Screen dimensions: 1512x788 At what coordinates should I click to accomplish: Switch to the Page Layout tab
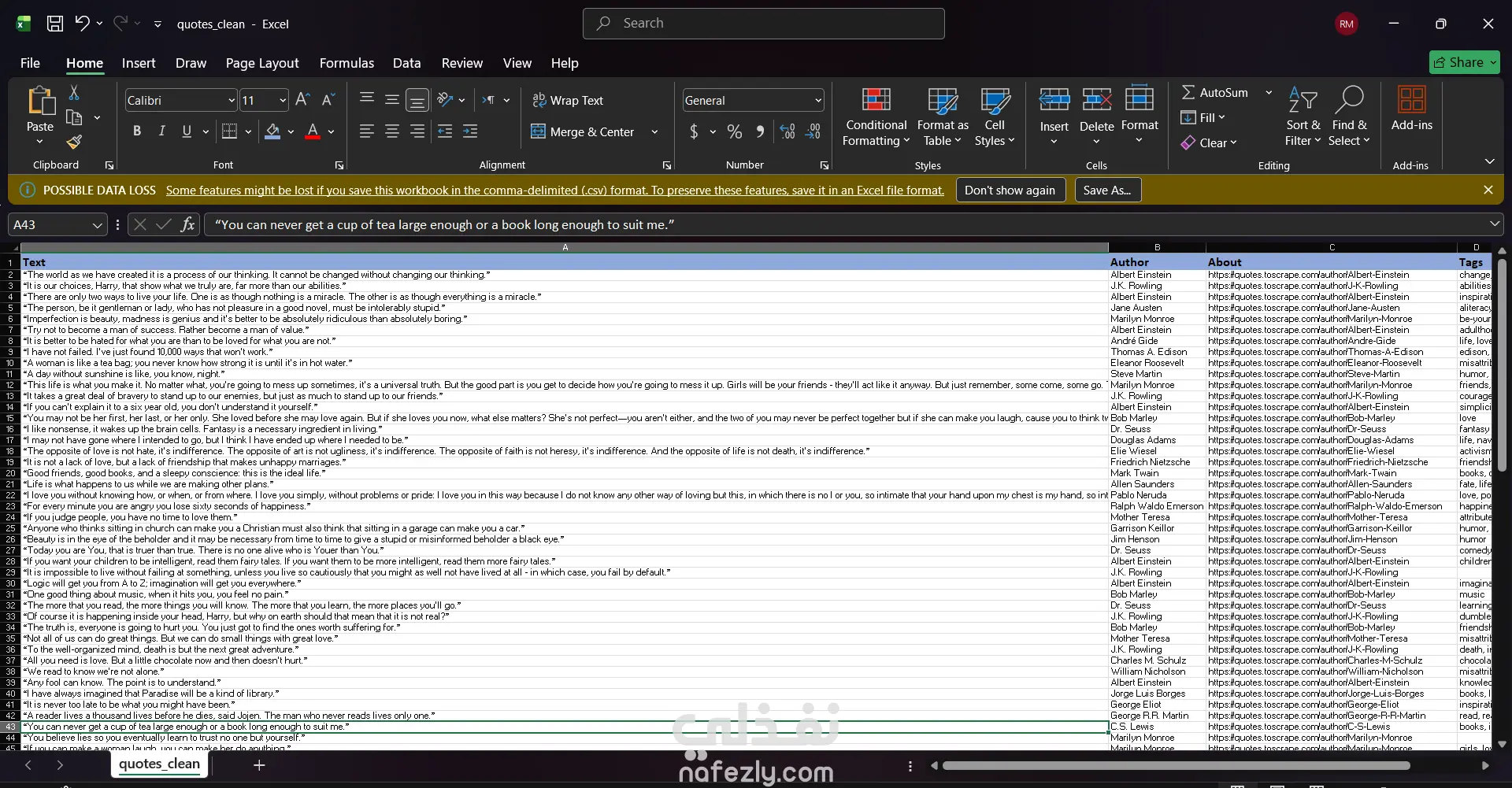pyautogui.click(x=262, y=63)
